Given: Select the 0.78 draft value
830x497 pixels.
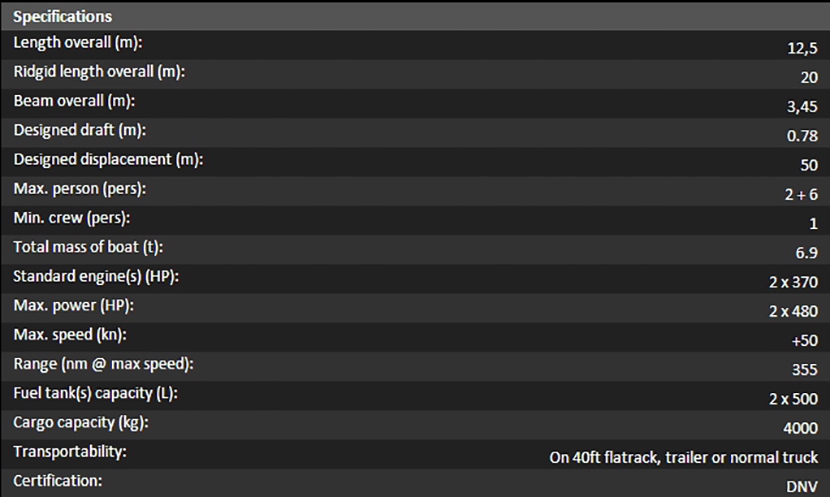Looking at the screenshot, I should [x=802, y=135].
